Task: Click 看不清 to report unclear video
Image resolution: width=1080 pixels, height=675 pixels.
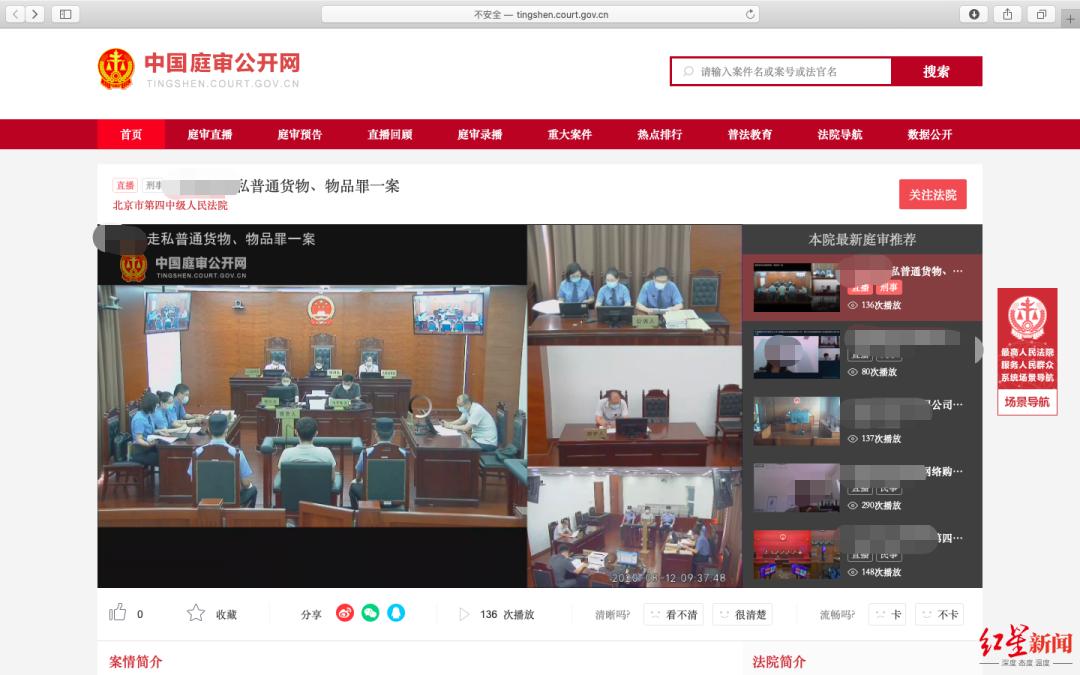Action: pos(673,613)
